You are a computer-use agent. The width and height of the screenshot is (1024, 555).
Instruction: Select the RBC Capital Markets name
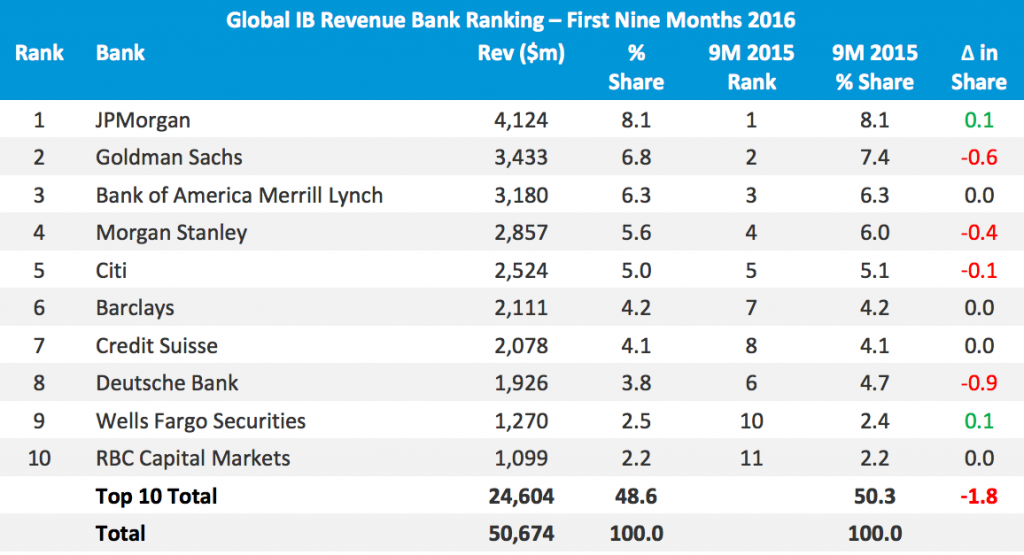coord(193,458)
